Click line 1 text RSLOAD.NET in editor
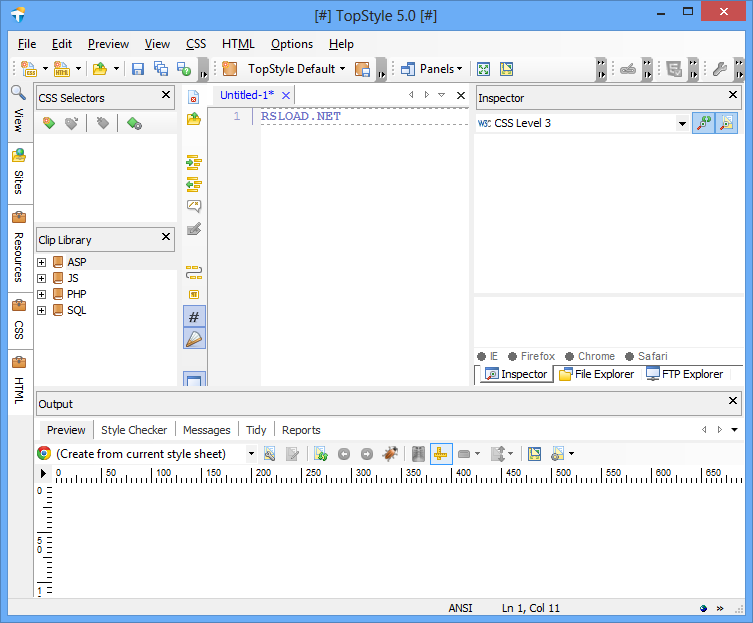Image resolution: width=753 pixels, height=623 pixels. tap(301, 117)
